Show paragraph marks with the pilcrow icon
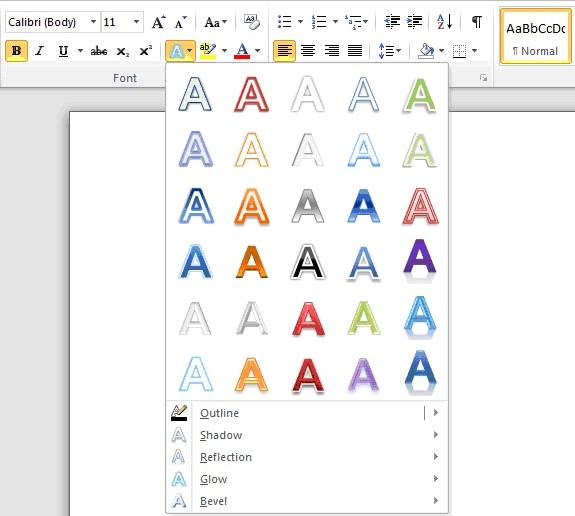575x516 pixels. [476, 22]
